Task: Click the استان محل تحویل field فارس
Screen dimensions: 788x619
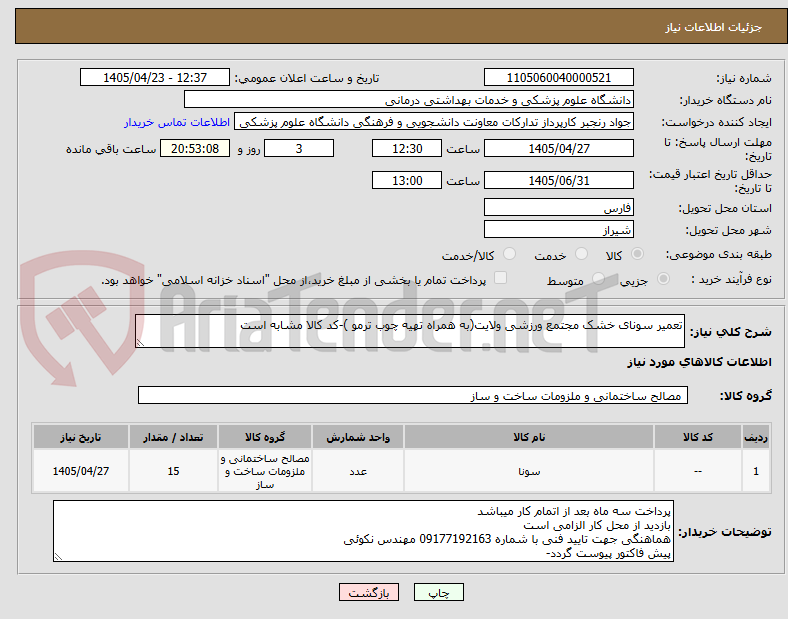Action: [x=558, y=207]
